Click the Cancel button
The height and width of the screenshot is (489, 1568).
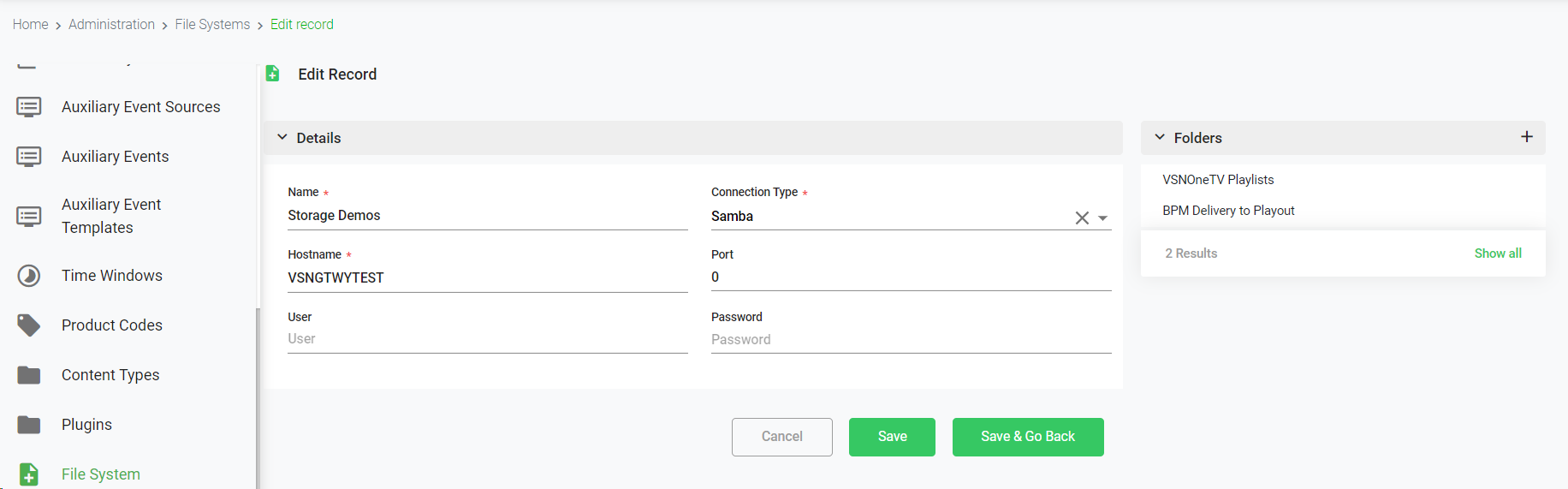pos(781,437)
